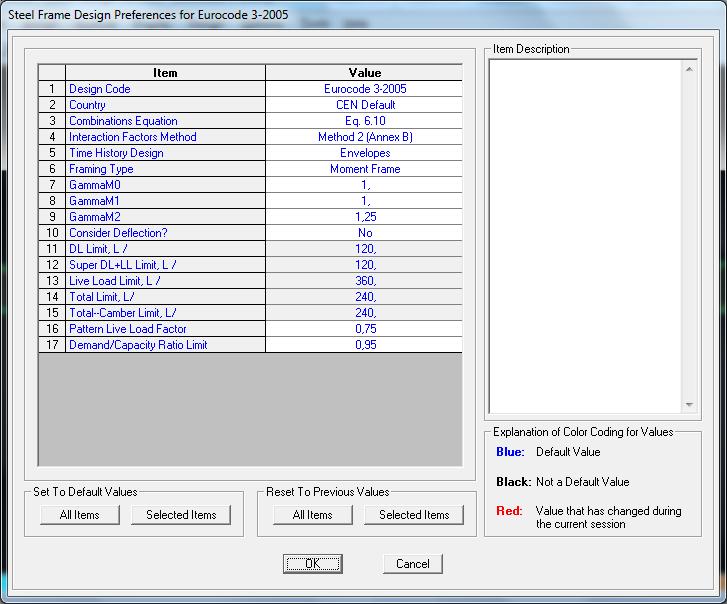Viewport: 727px width, 604px height.
Task: Select the GammaM2 item
Action: pos(165,216)
